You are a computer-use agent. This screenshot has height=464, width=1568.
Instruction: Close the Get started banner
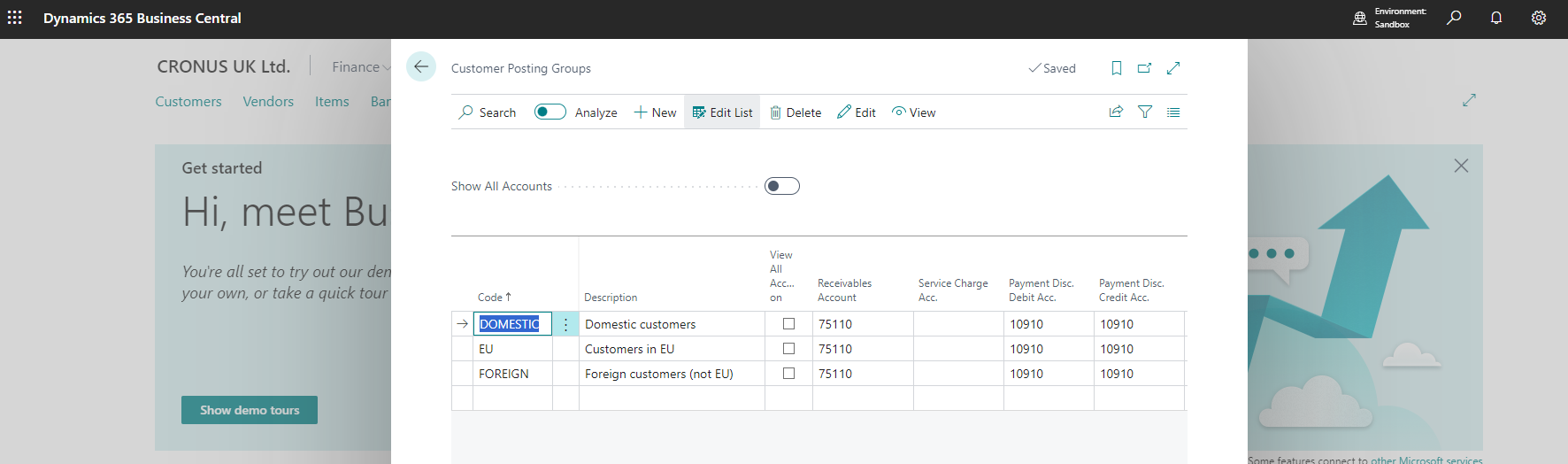[x=1461, y=166]
